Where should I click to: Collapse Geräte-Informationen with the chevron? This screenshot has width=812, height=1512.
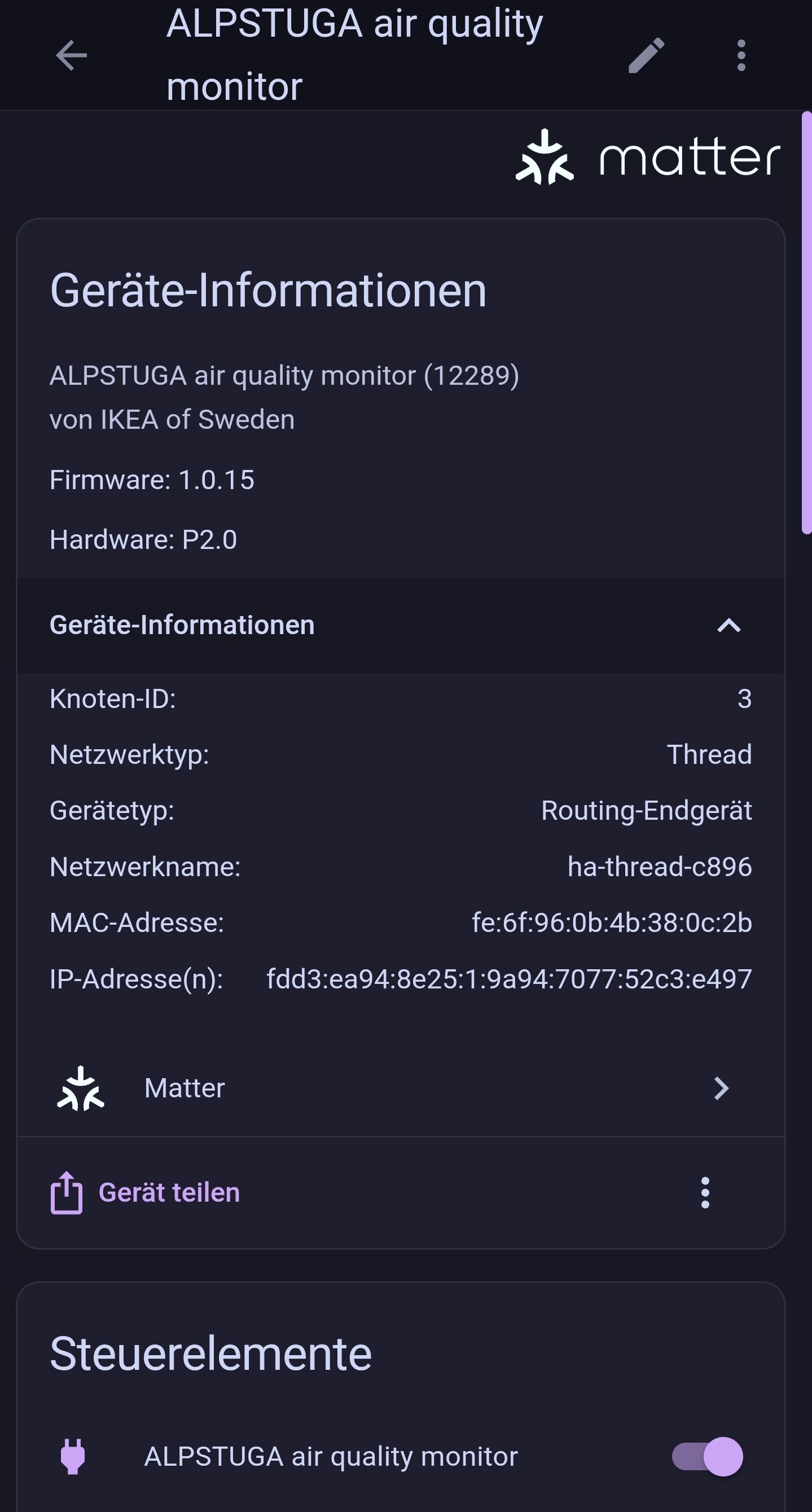[x=728, y=626]
